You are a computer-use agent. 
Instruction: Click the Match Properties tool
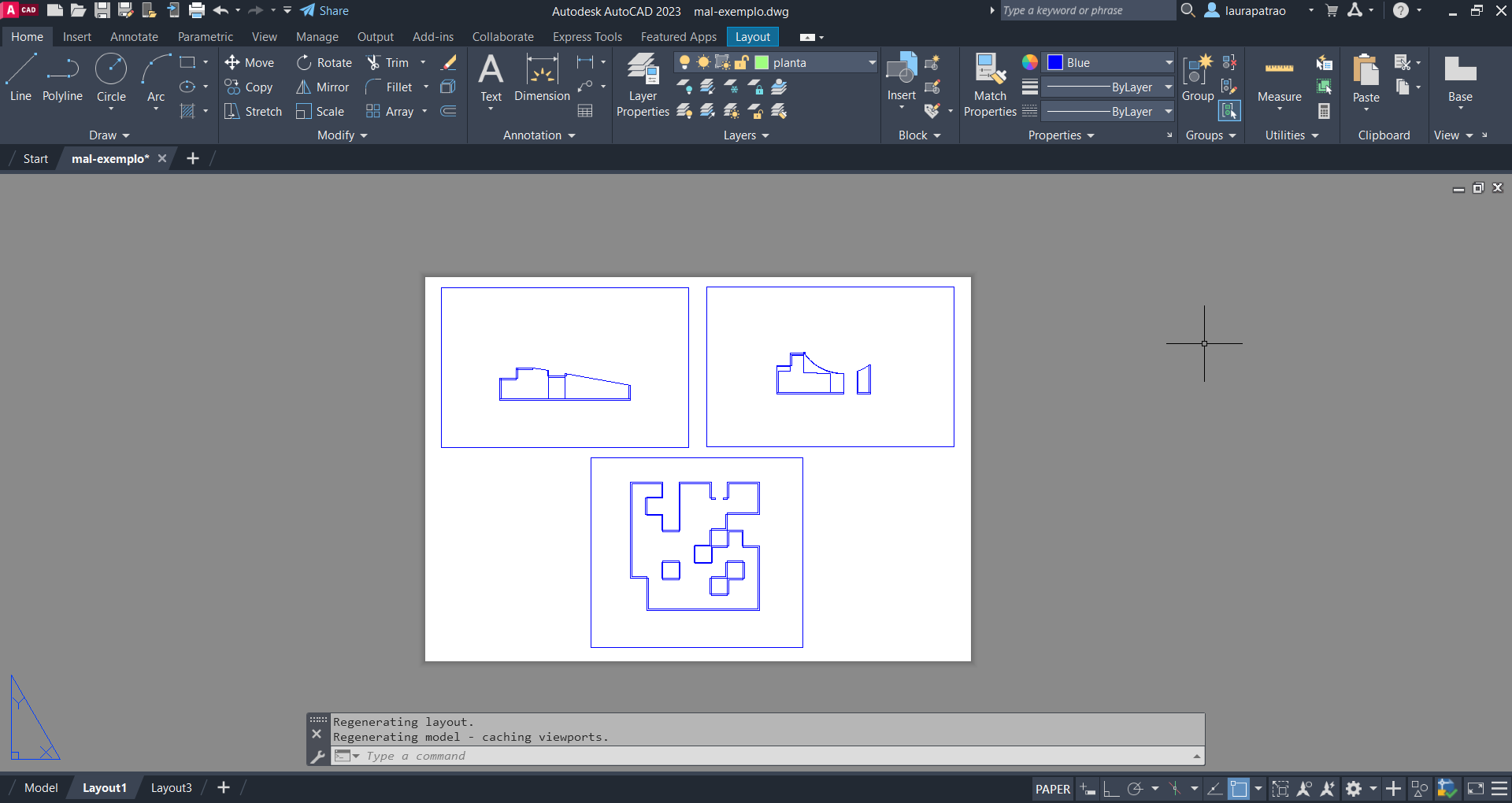pyautogui.click(x=990, y=85)
